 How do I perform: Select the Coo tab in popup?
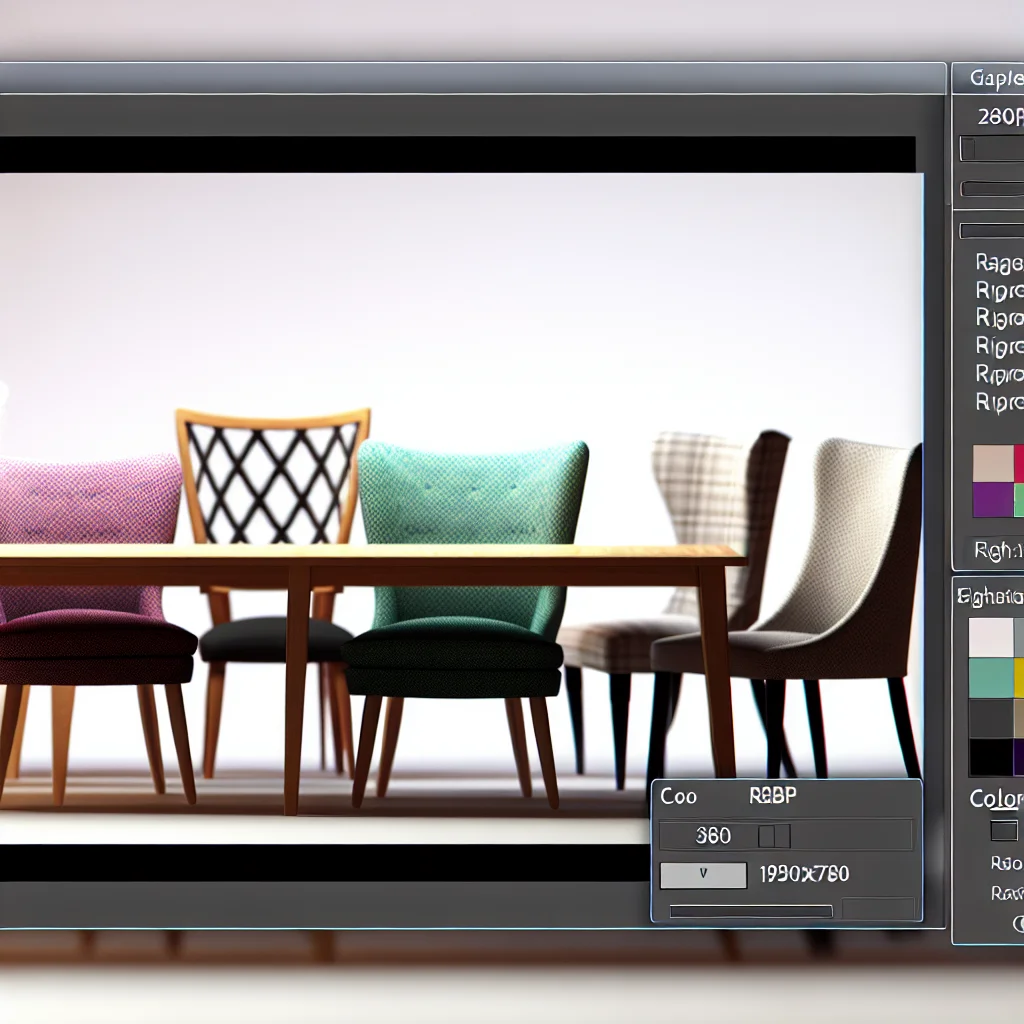point(679,797)
